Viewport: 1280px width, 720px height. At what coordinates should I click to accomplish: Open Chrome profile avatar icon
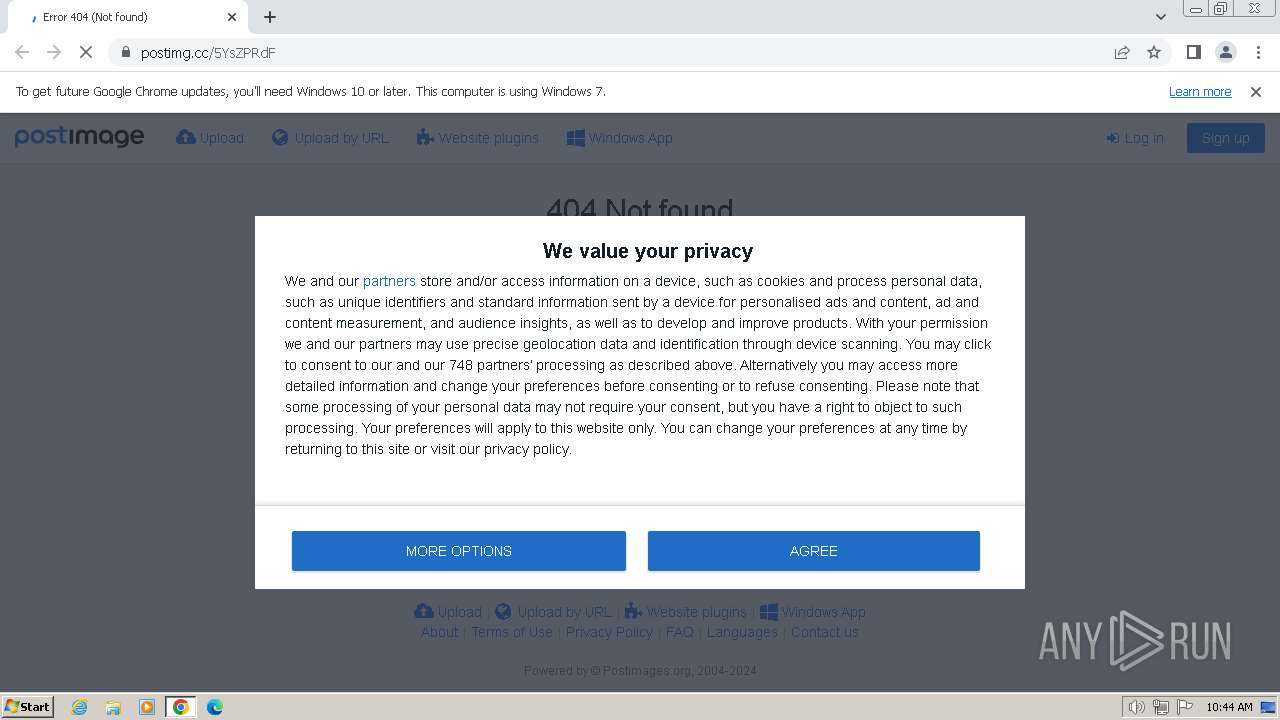(x=1226, y=52)
